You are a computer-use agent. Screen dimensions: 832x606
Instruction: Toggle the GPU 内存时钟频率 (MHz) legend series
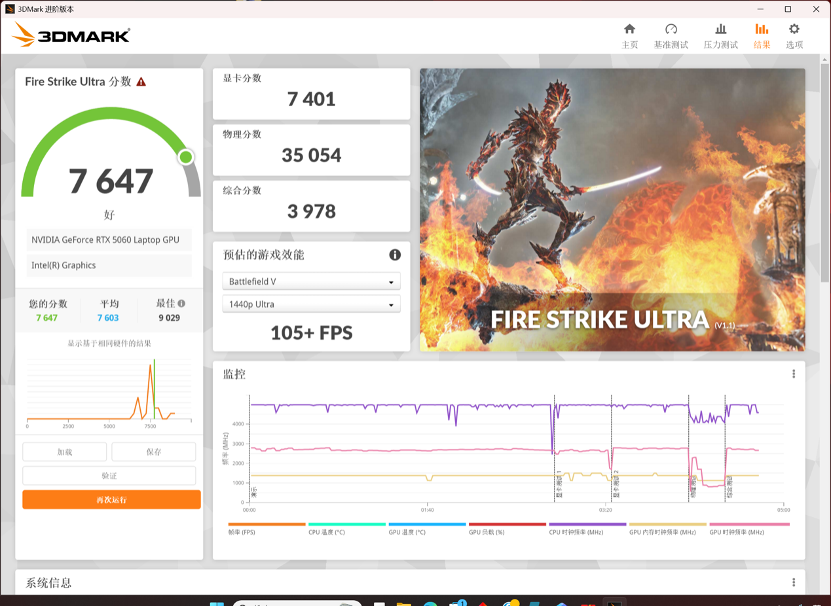[x=668, y=529]
